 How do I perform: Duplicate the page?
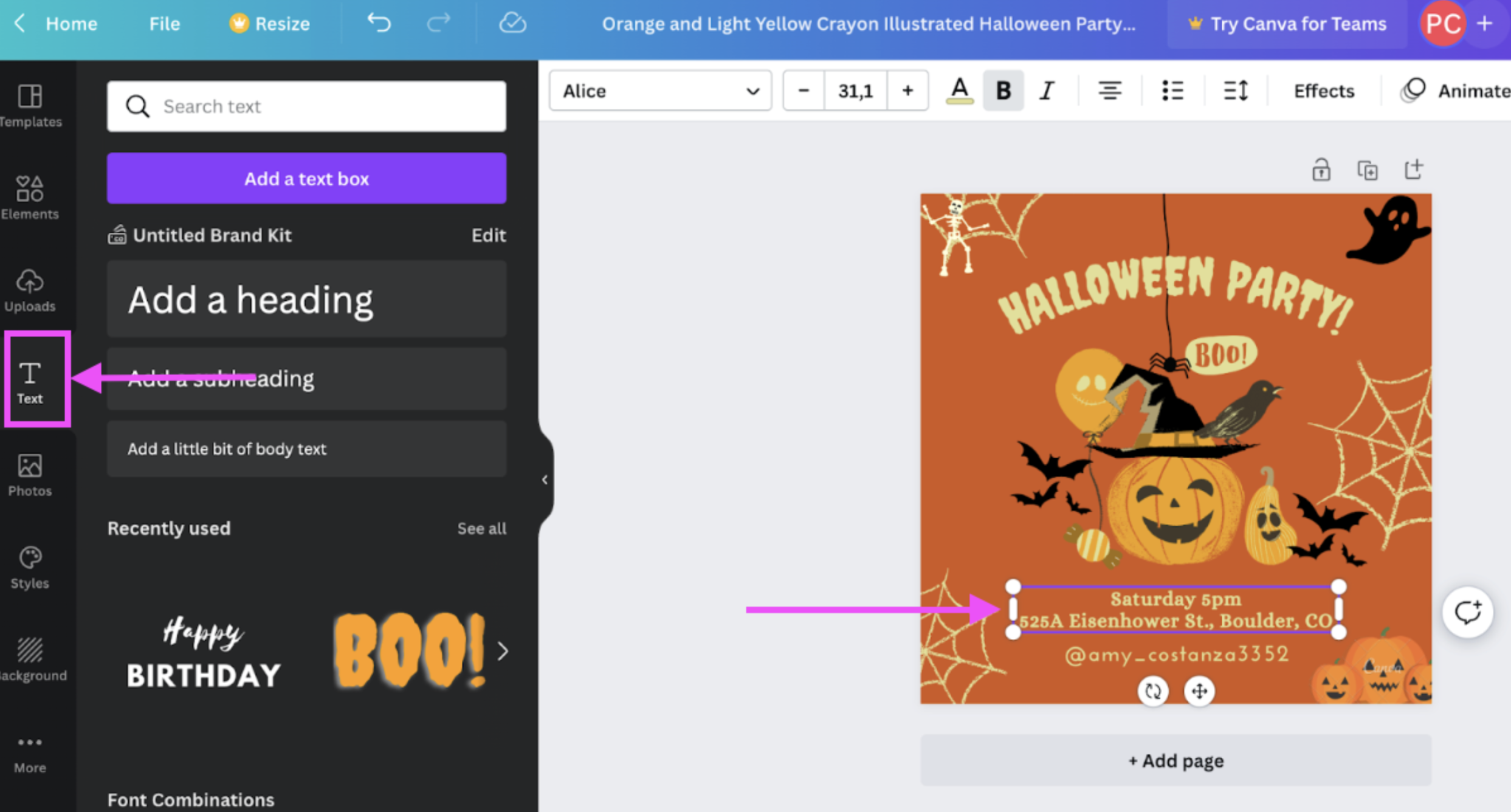point(1368,170)
